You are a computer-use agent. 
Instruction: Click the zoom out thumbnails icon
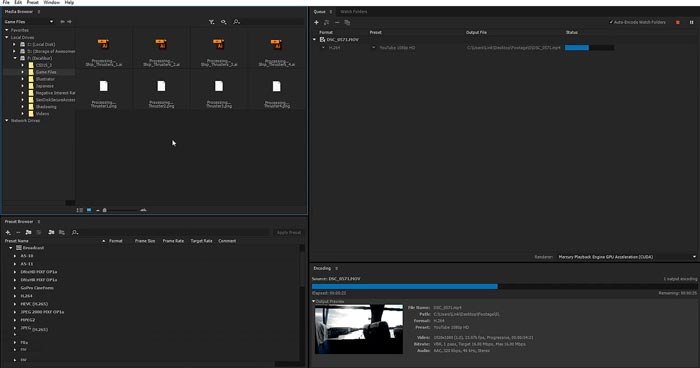[x=98, y=210]
